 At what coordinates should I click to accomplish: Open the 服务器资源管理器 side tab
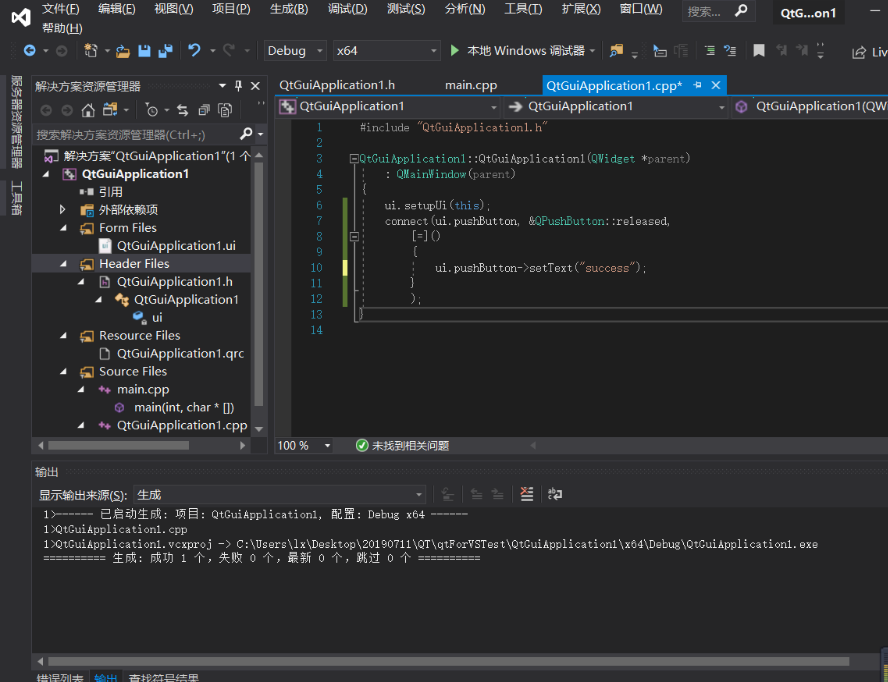tap(17, 122)
